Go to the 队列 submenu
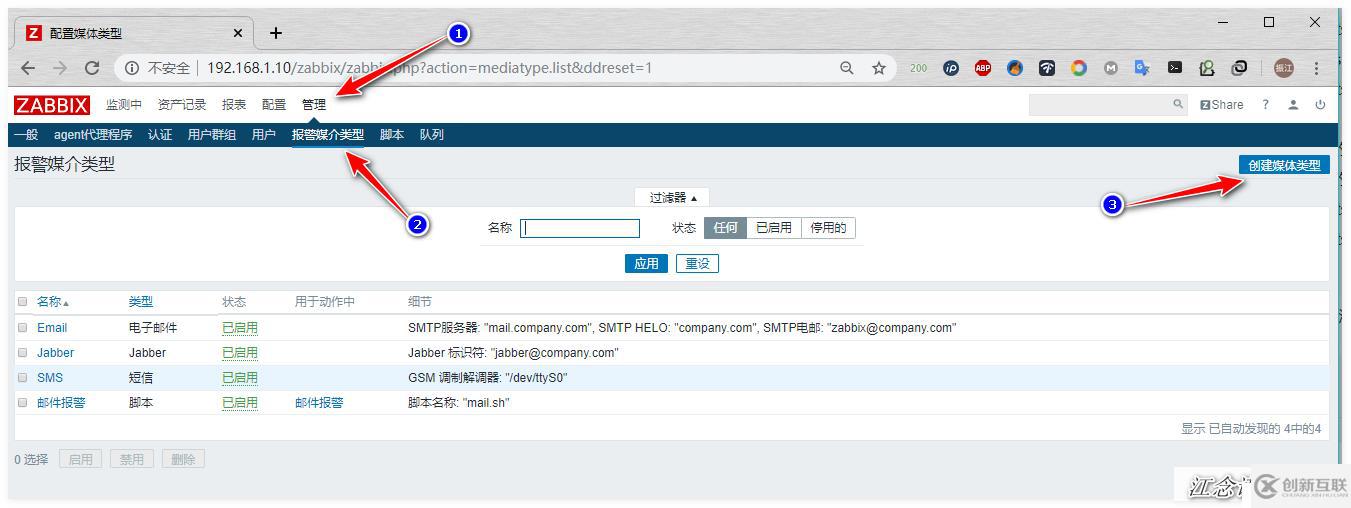Screen dimensions: 1351x508 coord(432,134)
